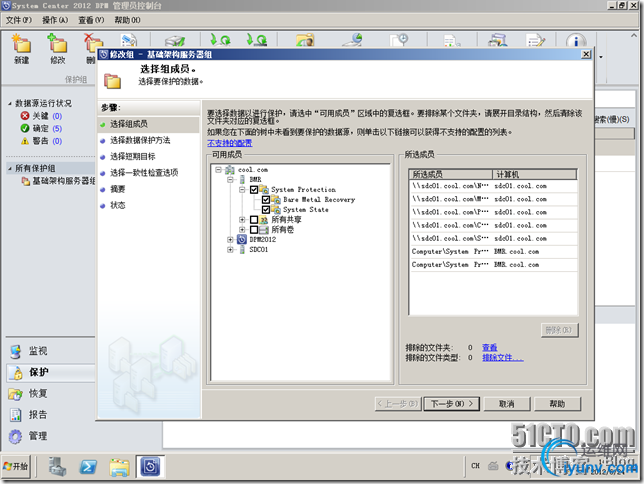Expand the 所有共享 tree node
This screenshot has height=484, width=644.
click(x=242, y=220)
